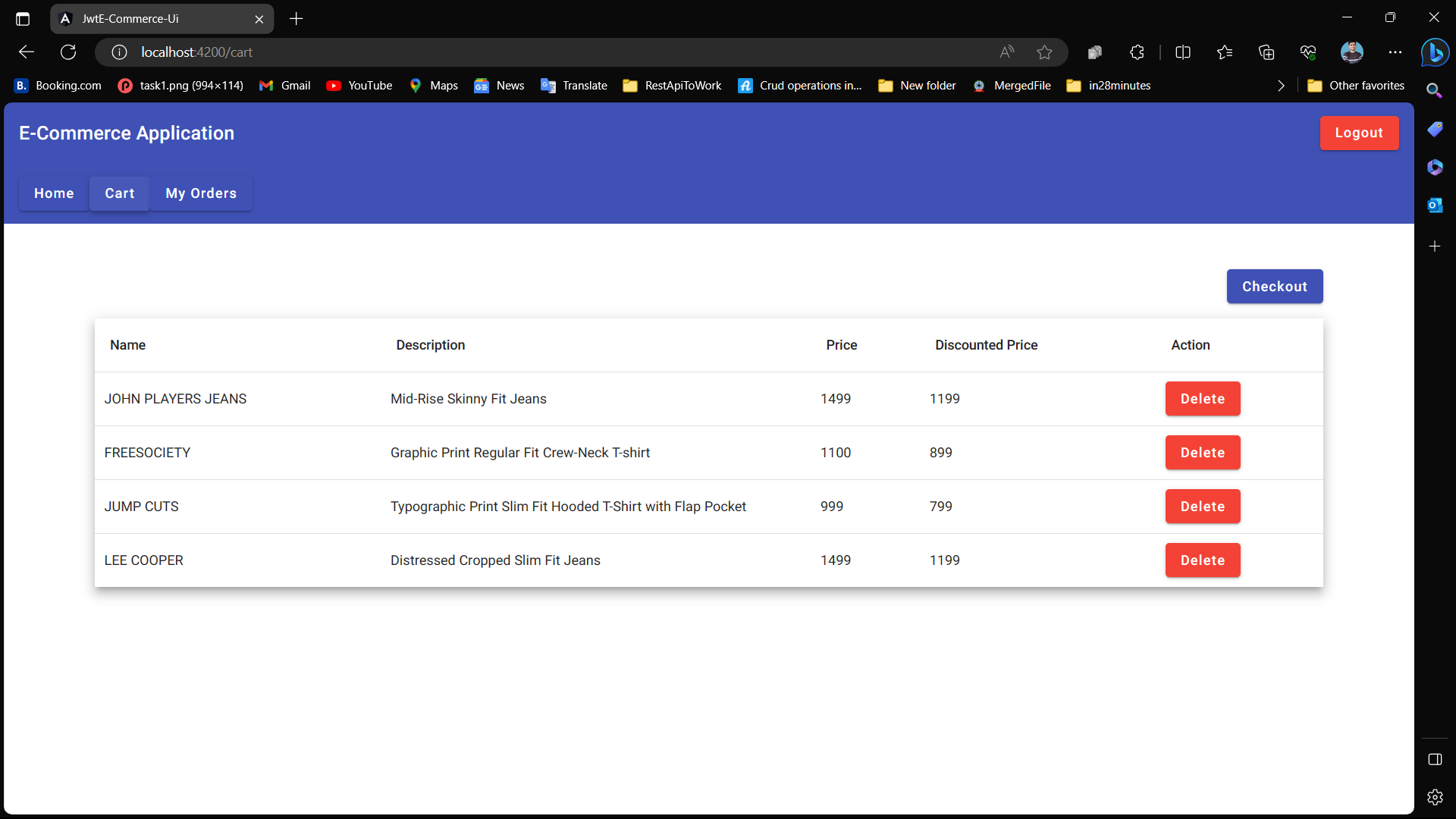Switch to My Orders
This screenshot has width=1456, height=819.
(200, 193)
